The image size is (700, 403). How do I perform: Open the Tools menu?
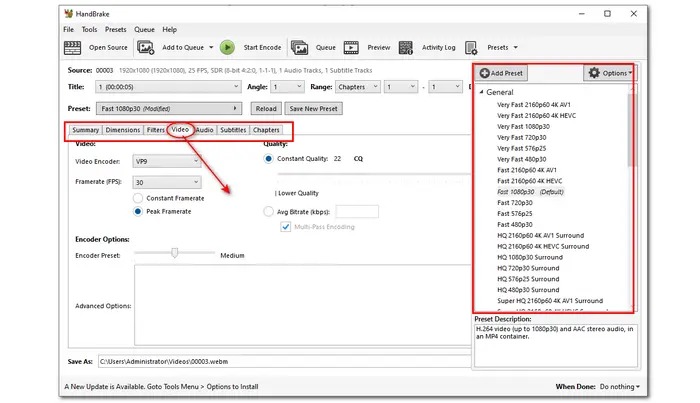[89, 29]
